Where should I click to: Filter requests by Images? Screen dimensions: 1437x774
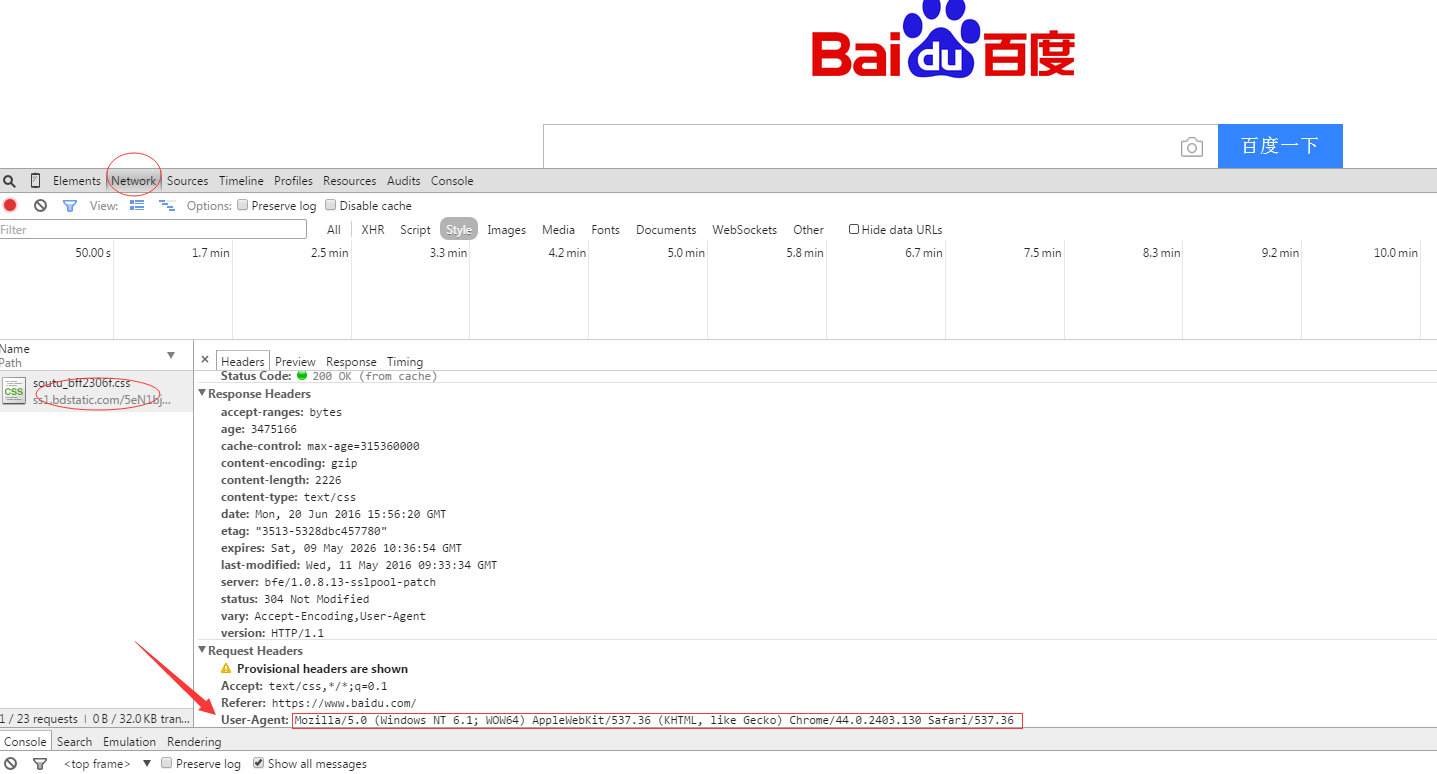click(507, 229)
